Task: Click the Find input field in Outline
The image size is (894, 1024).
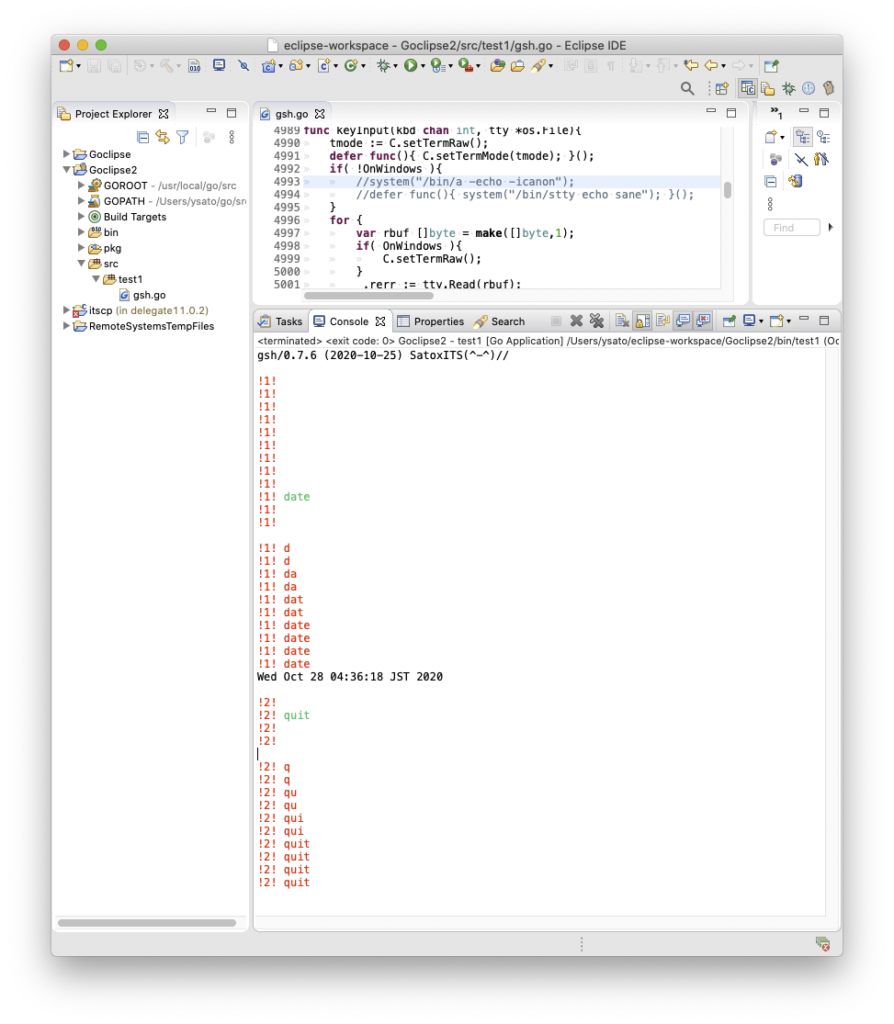Action: point(791,228)
